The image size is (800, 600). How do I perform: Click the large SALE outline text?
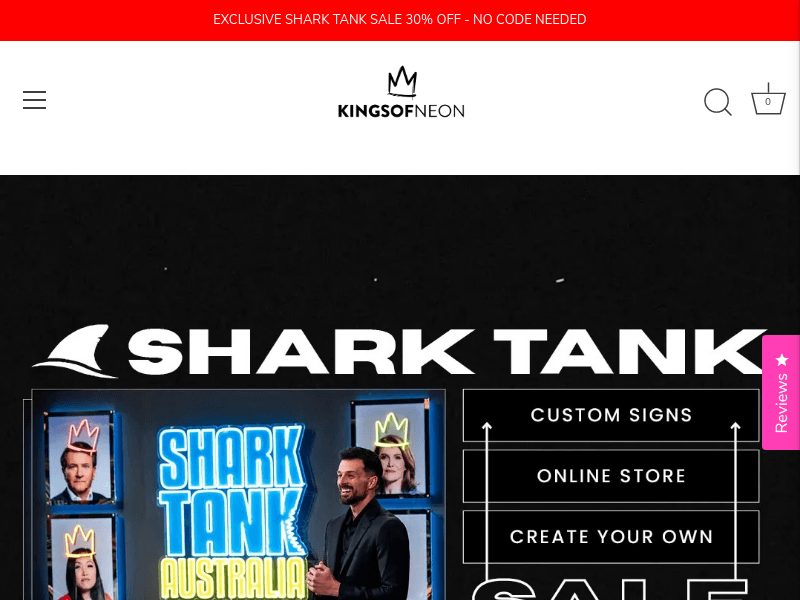(x=610, y=588)
